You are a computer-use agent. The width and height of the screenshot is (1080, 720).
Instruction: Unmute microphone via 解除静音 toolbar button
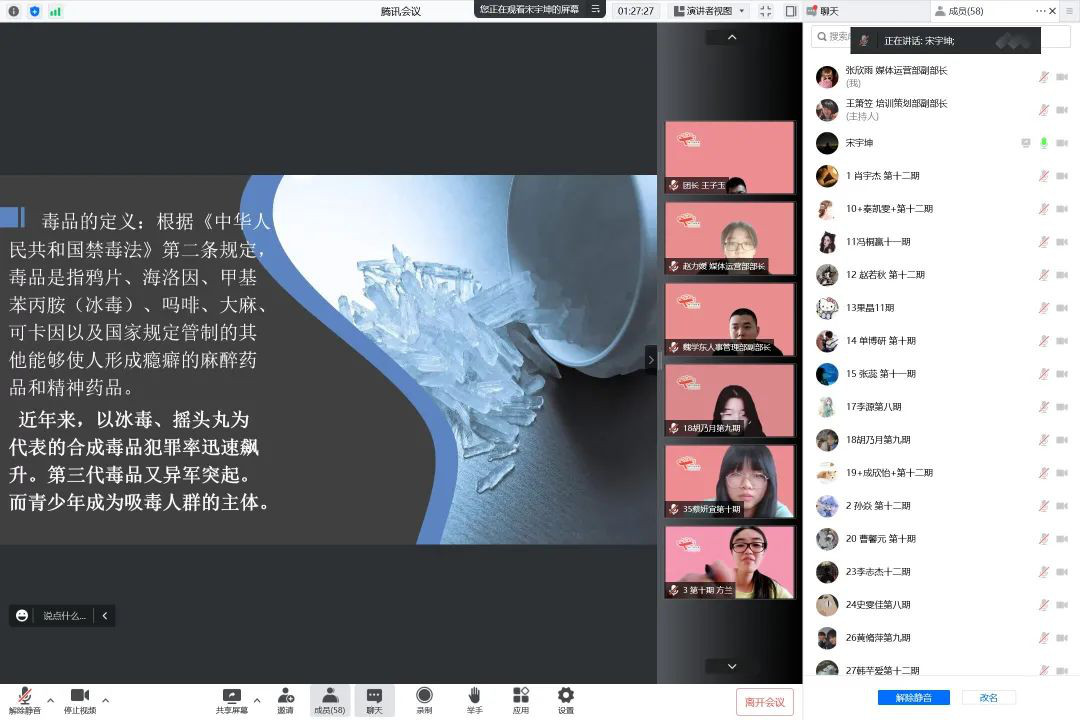23,697
